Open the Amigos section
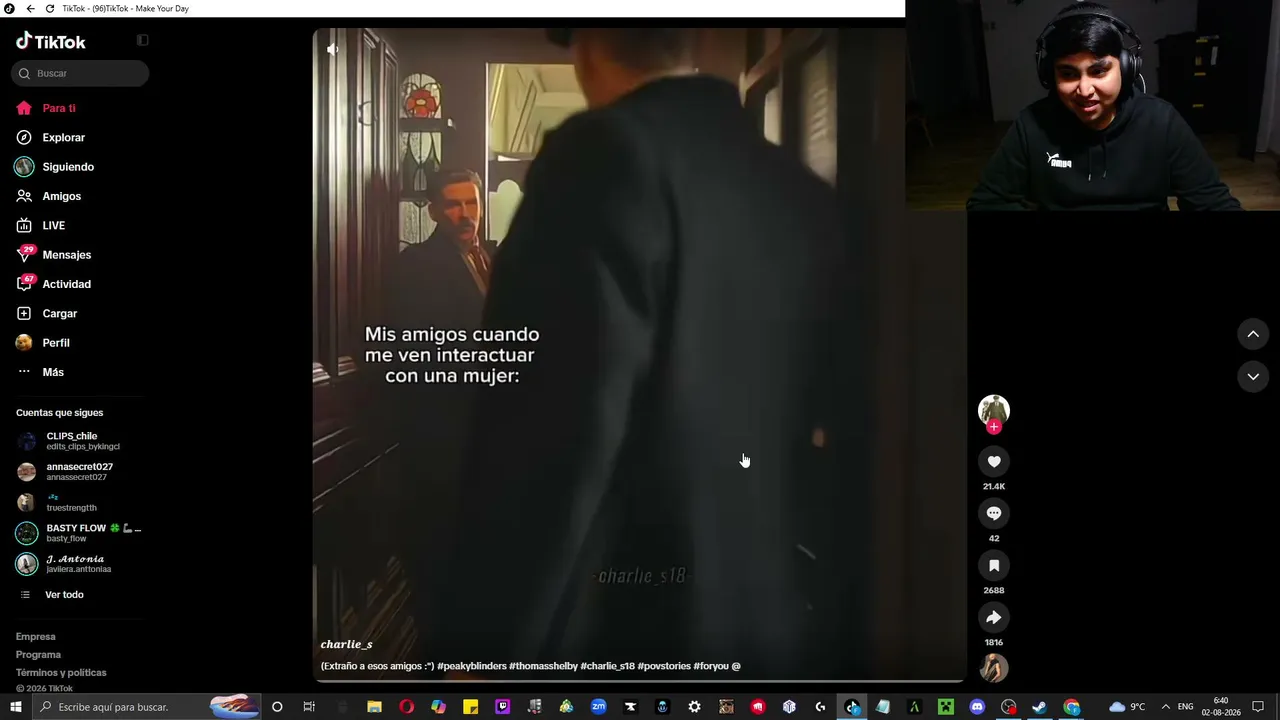1280x720 pixels. click(x=48, y=196)
